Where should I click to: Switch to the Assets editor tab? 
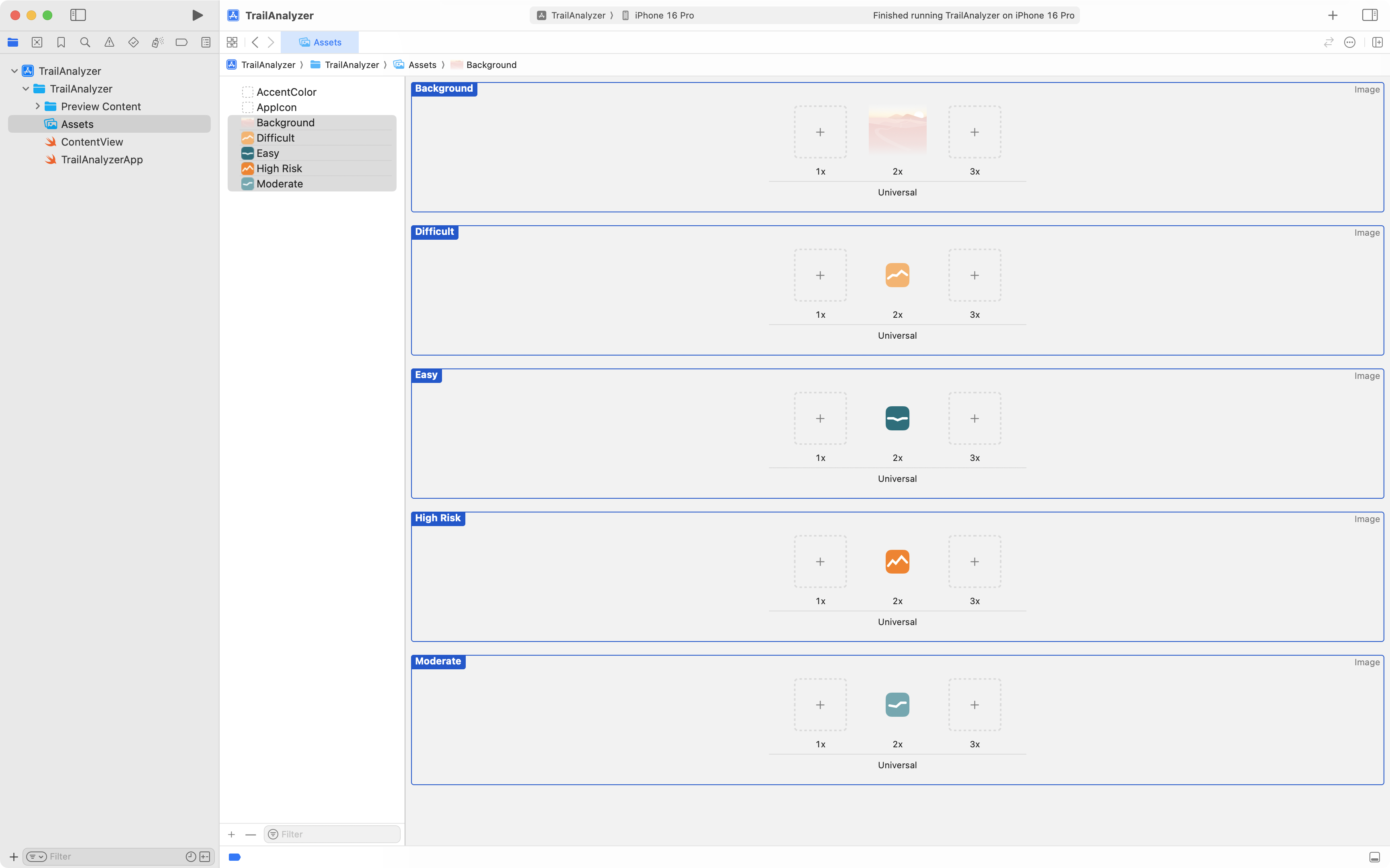coord(320,42)
